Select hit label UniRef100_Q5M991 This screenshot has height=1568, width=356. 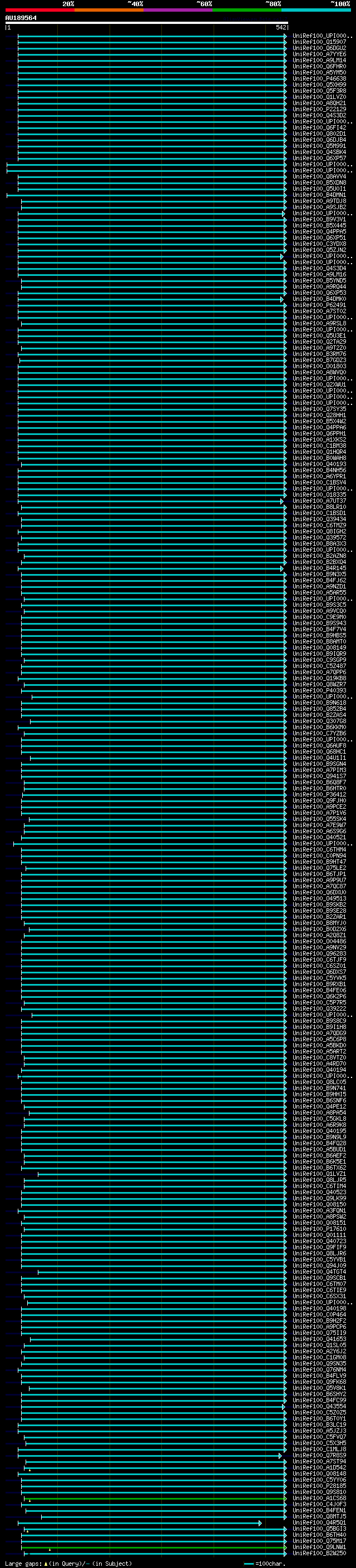click(319, 146)
